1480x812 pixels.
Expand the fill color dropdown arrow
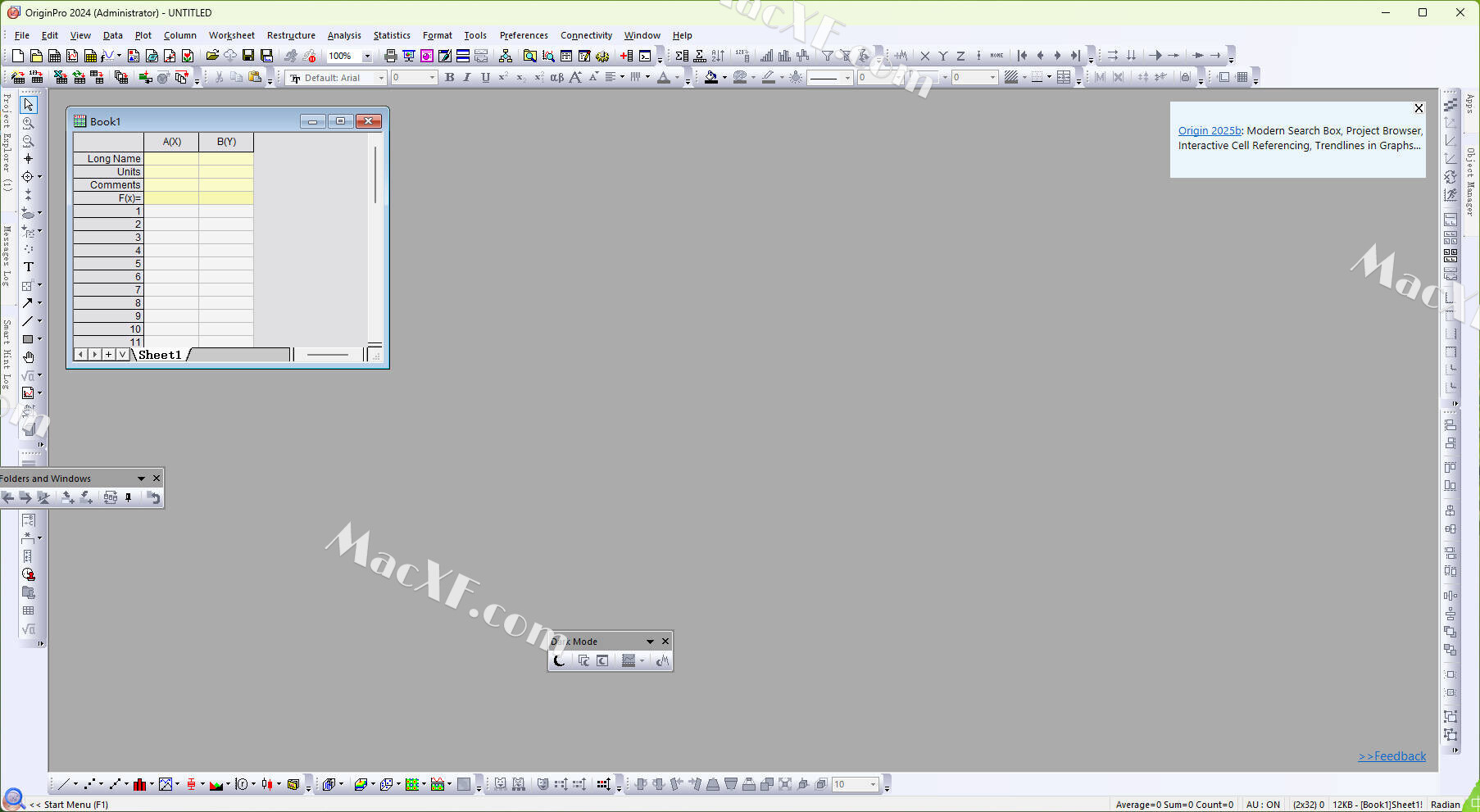[x=724, y=78]
